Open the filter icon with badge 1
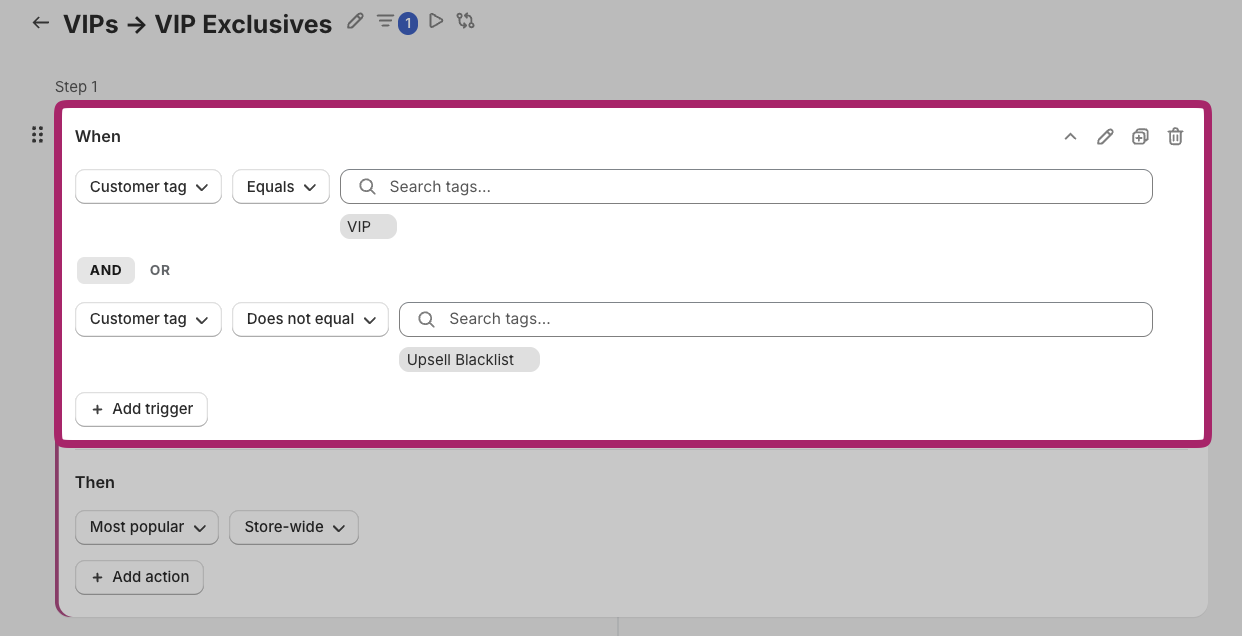 pos(396,22)
